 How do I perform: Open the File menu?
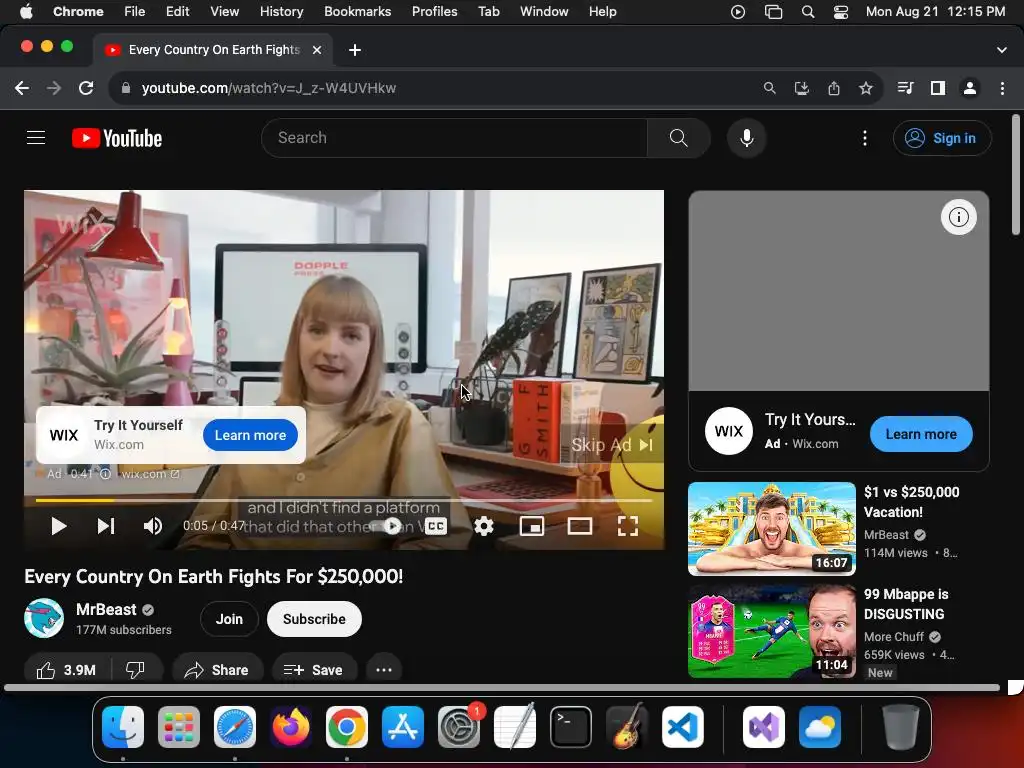[135, 12]
